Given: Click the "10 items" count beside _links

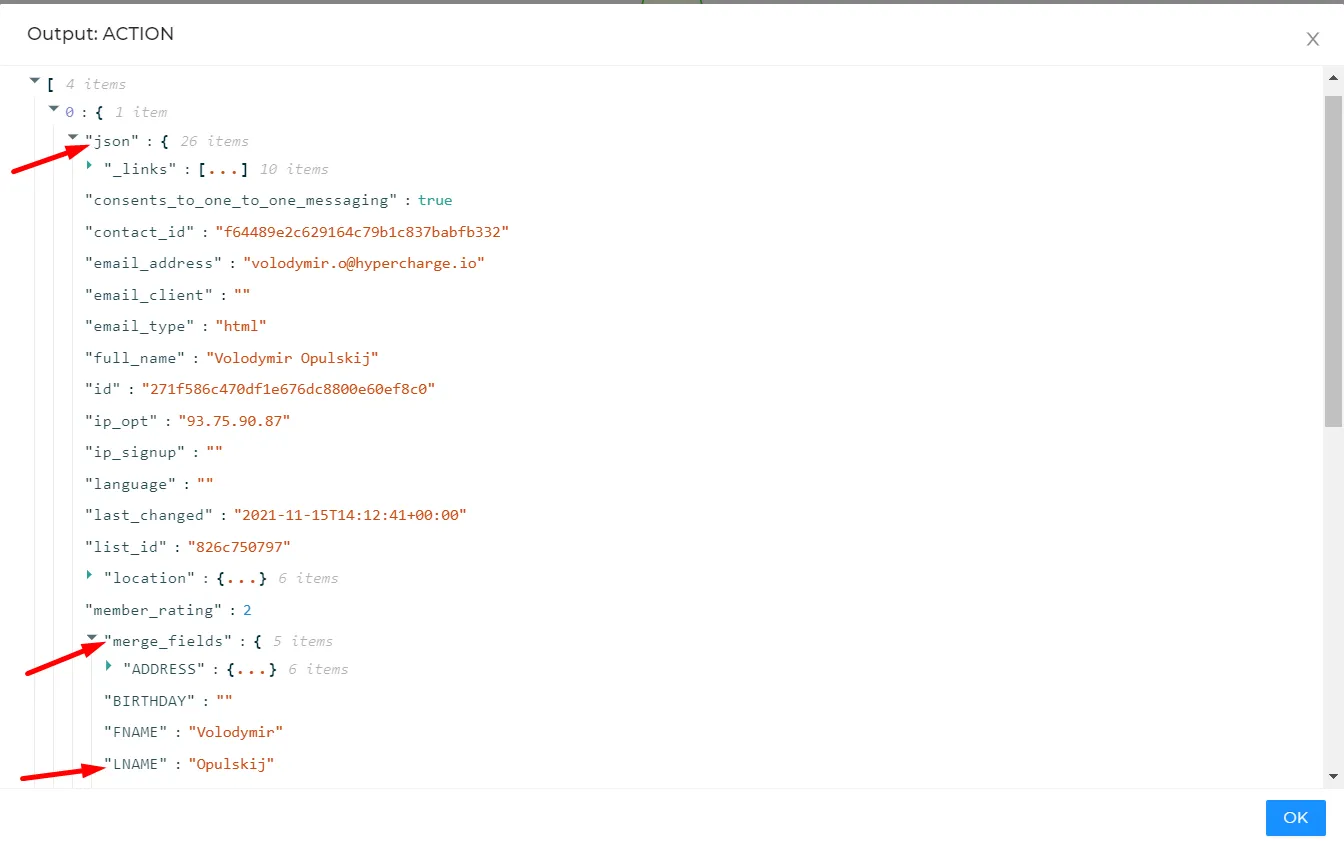Looking at the screenshot, I should click(294, 169).
